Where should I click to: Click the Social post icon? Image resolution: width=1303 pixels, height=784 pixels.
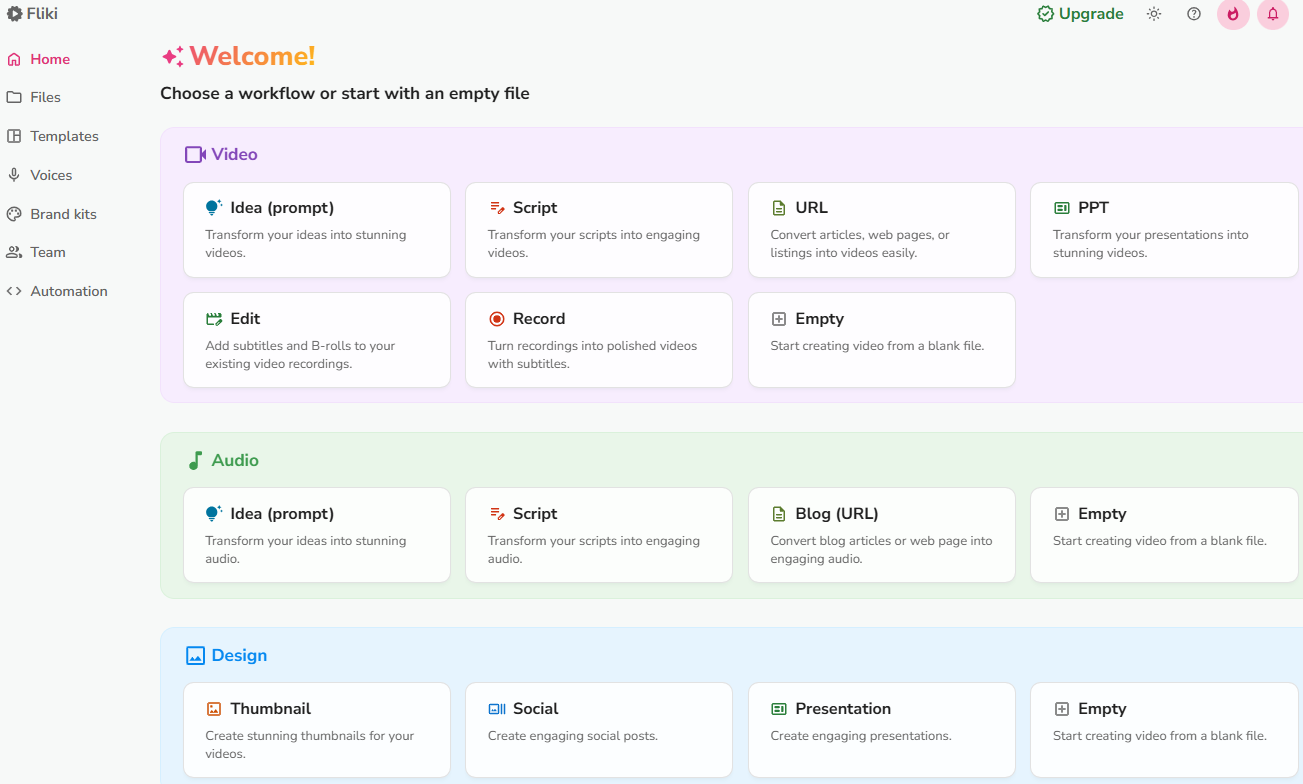[x=497, y=709]
